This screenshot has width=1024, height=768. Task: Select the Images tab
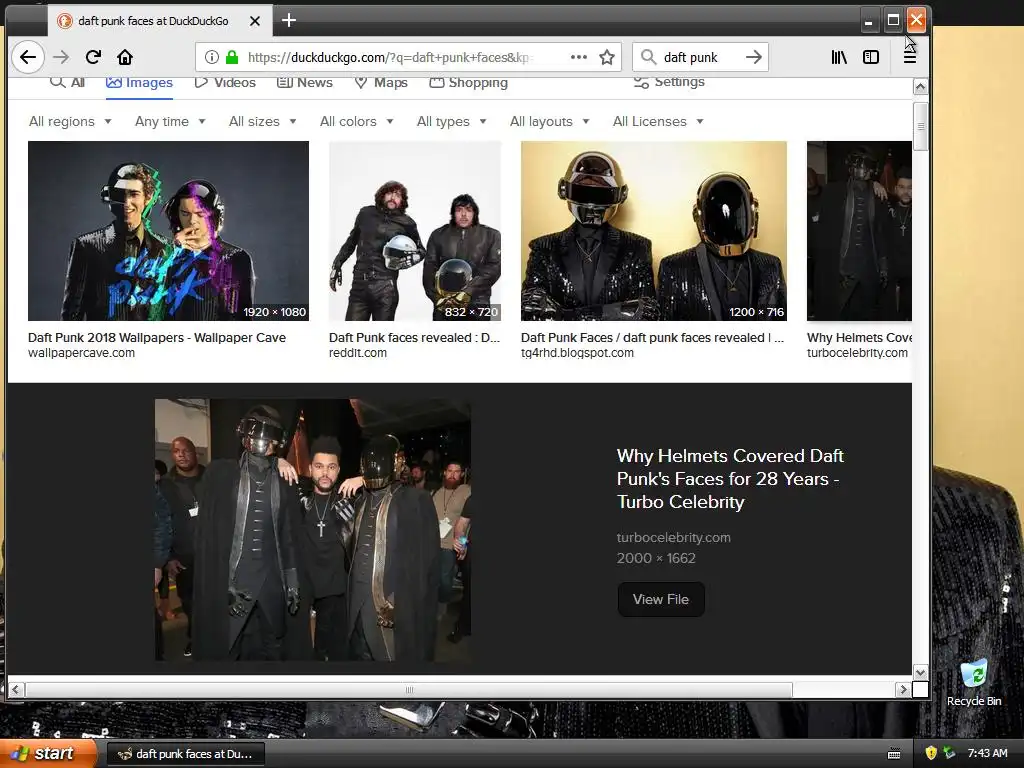[139, 83]
